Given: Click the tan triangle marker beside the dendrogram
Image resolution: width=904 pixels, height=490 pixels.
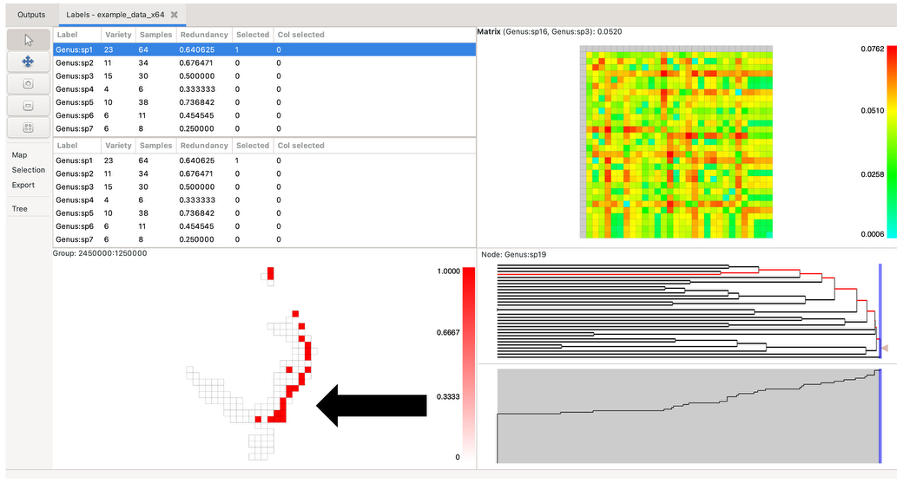Looking at the screenshot, I should [885, 348].
